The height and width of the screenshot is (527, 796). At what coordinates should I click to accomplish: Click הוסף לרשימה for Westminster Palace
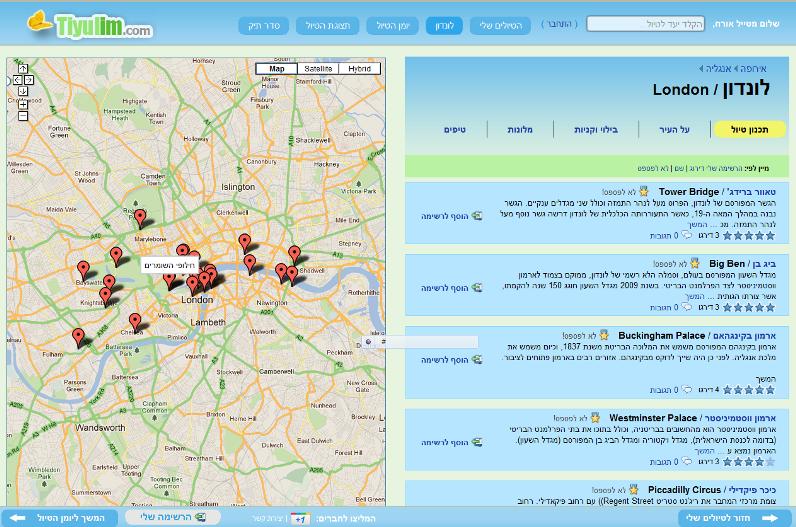coord(445,443)
